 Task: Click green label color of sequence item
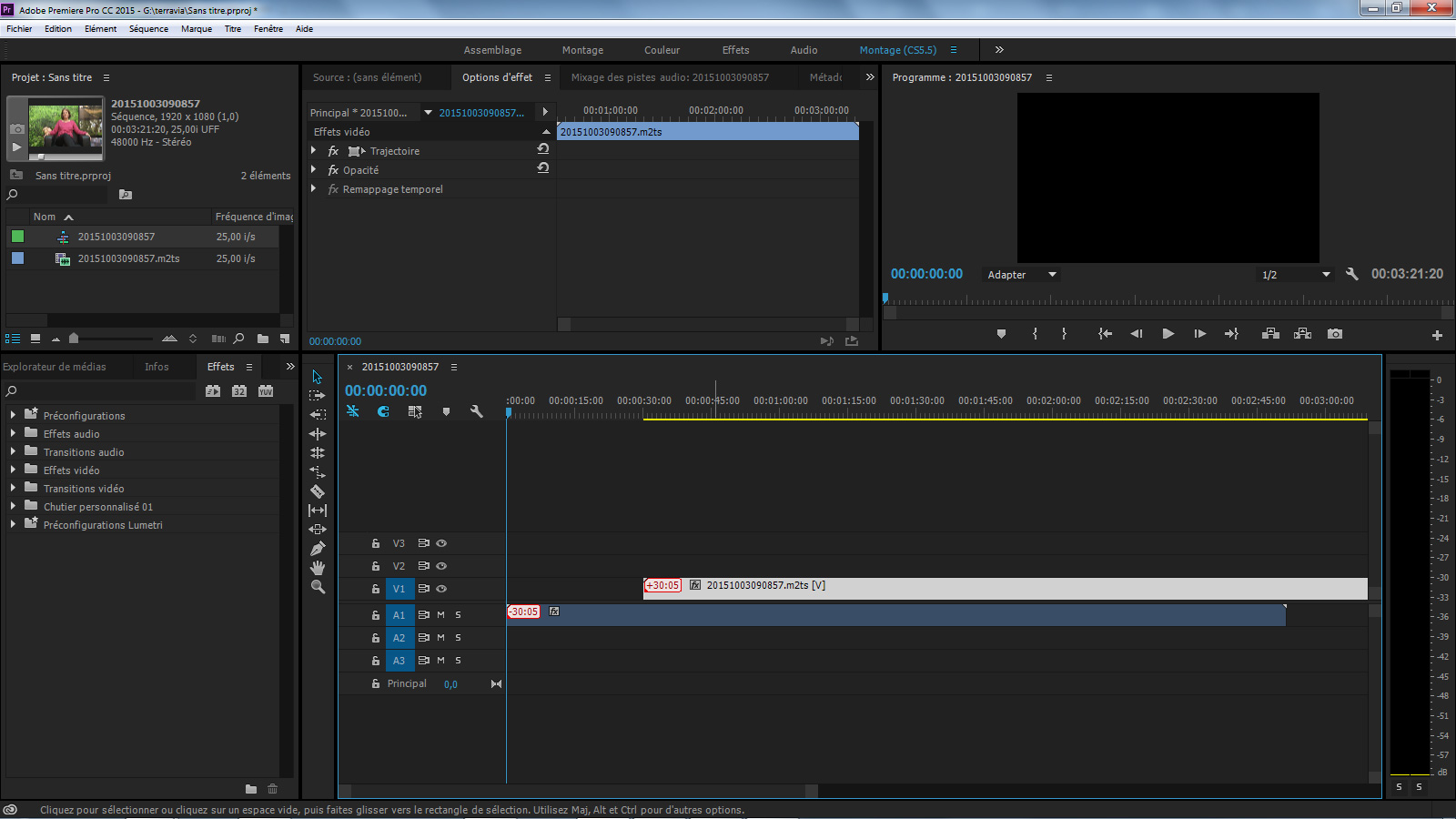tap(17, 237)
